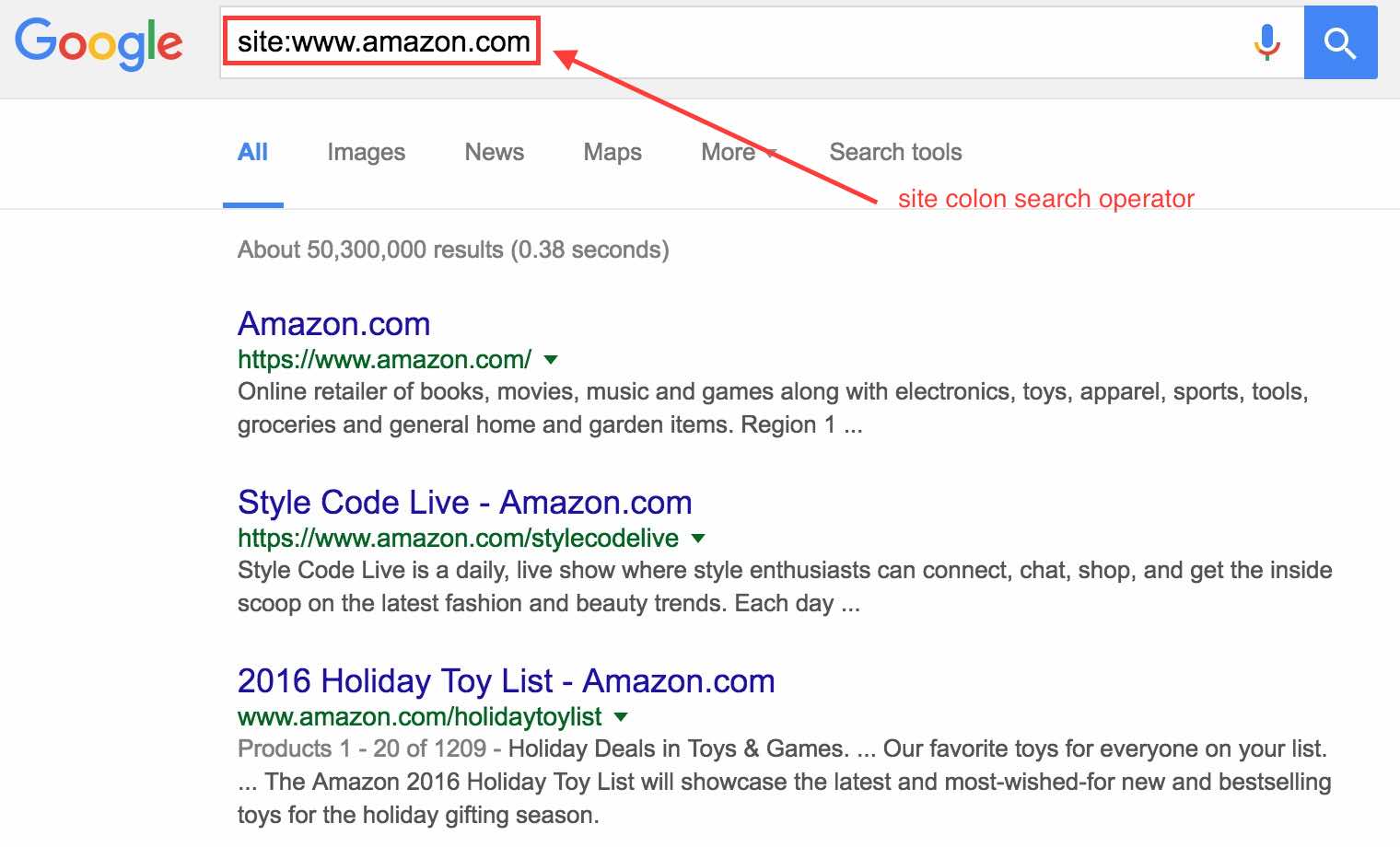Switch to the Images tab
1400x847 pixels.
[366, 152]
